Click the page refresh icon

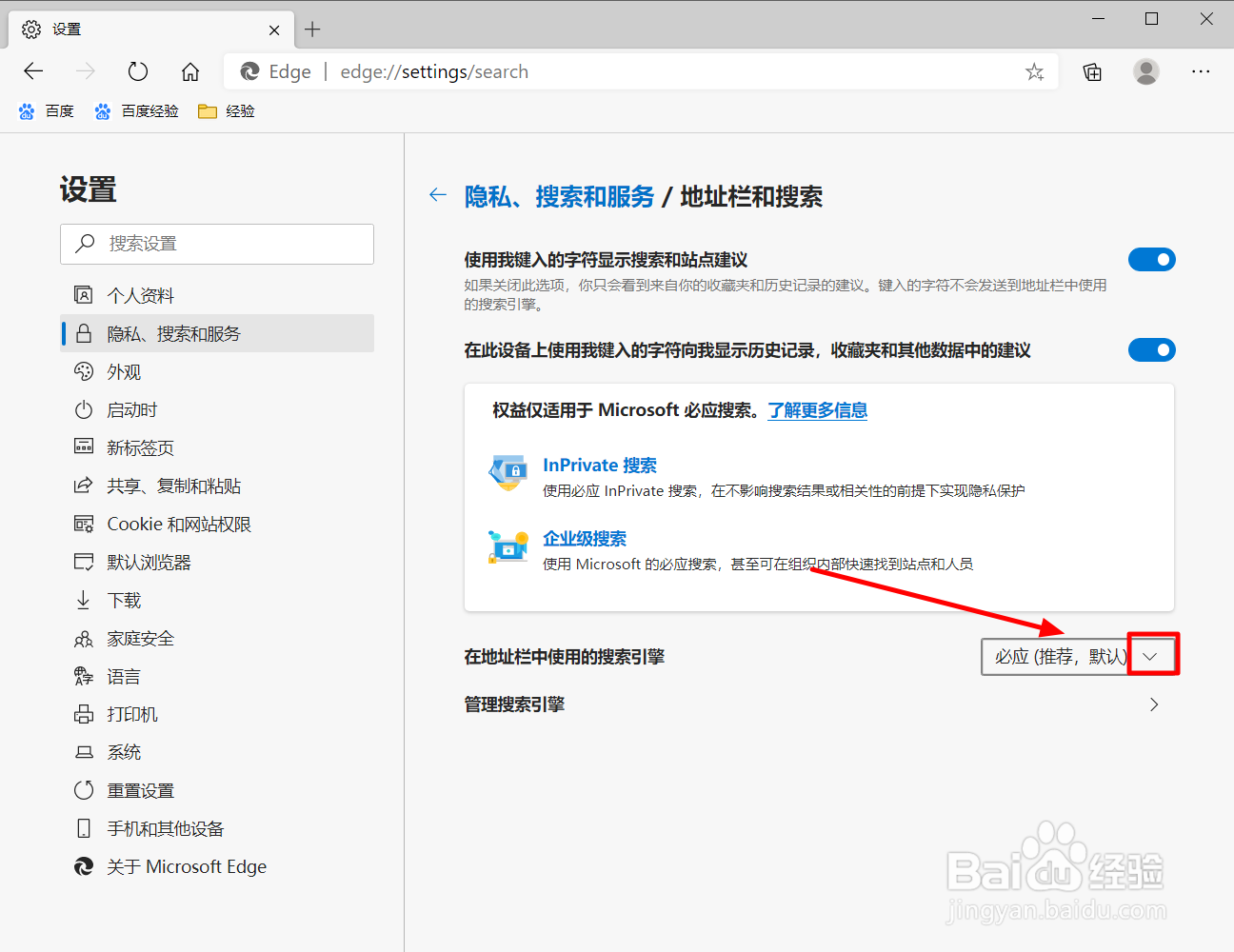pyautogui.click(x=137, y=71)
